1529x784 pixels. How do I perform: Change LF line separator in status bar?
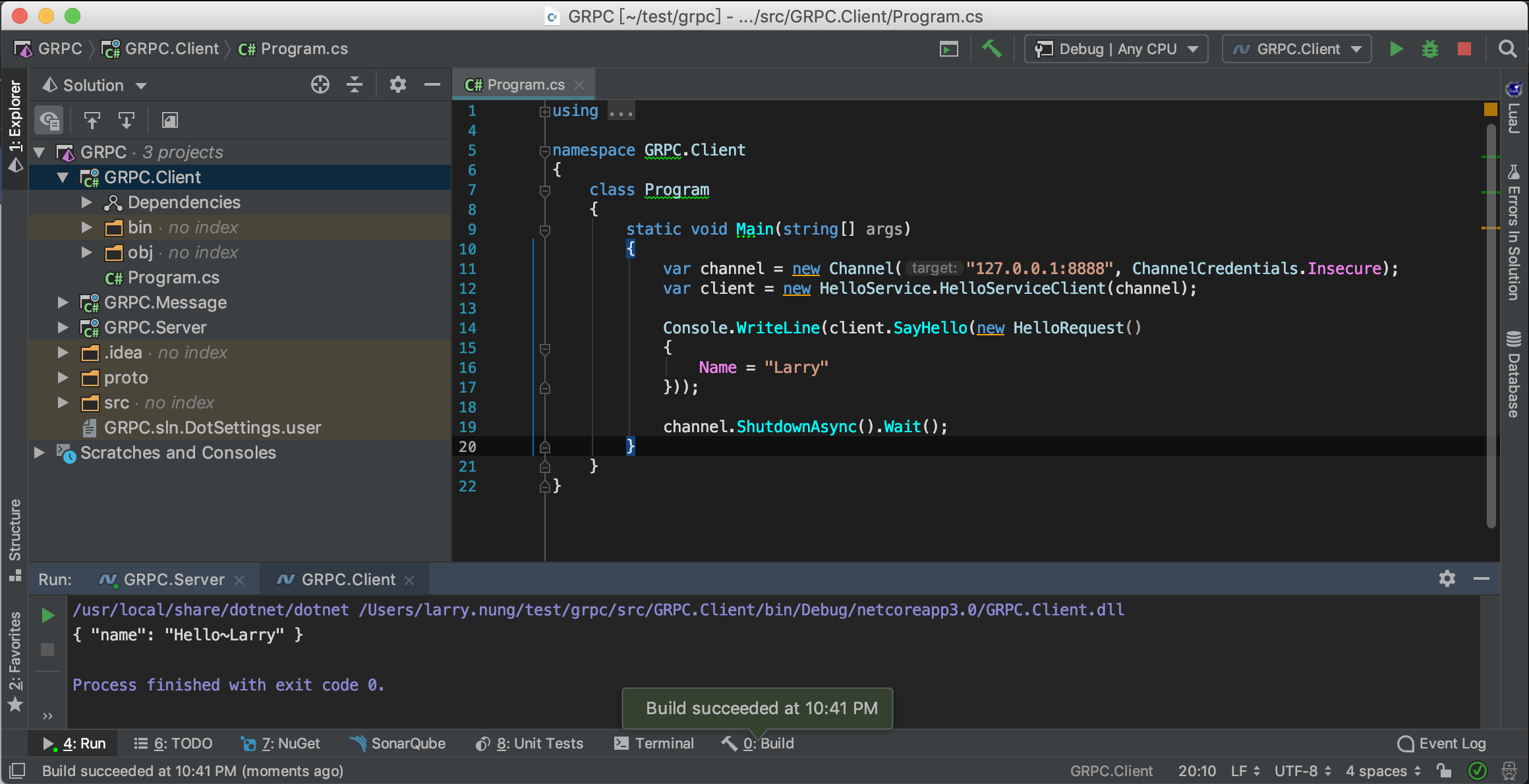pos(1245,771)
